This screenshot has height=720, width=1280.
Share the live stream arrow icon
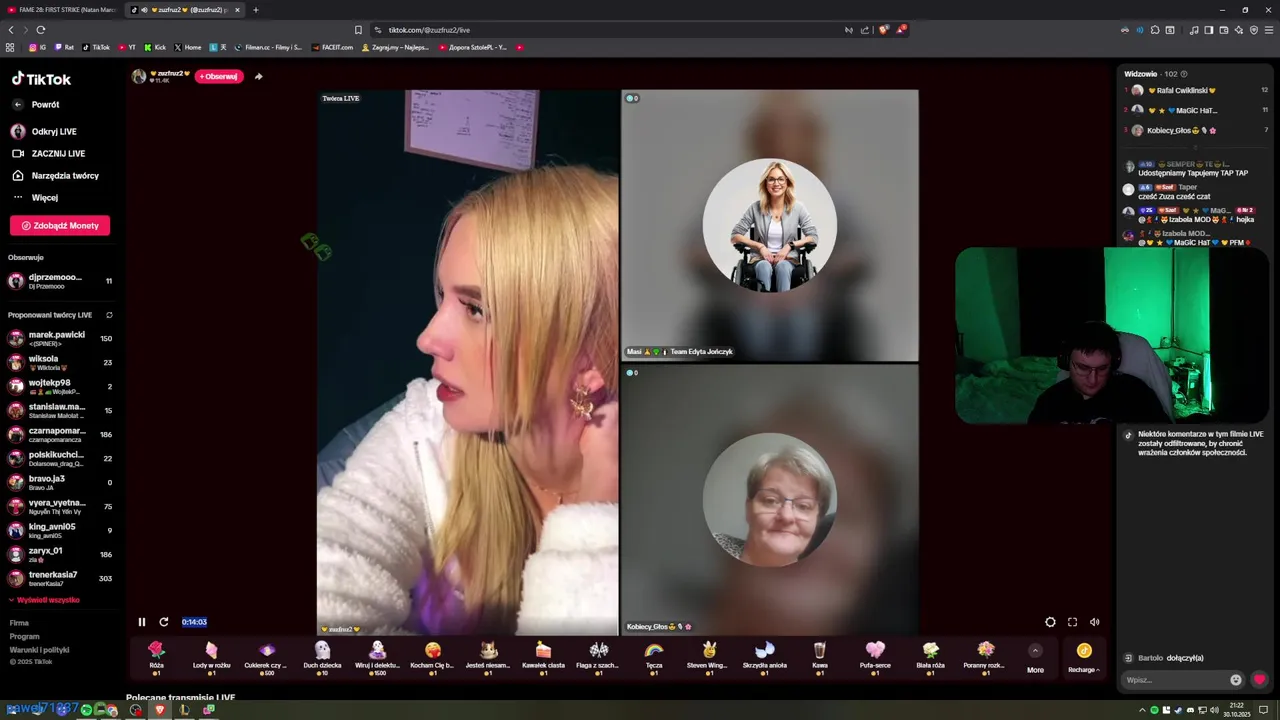click(x=258, y=76)
